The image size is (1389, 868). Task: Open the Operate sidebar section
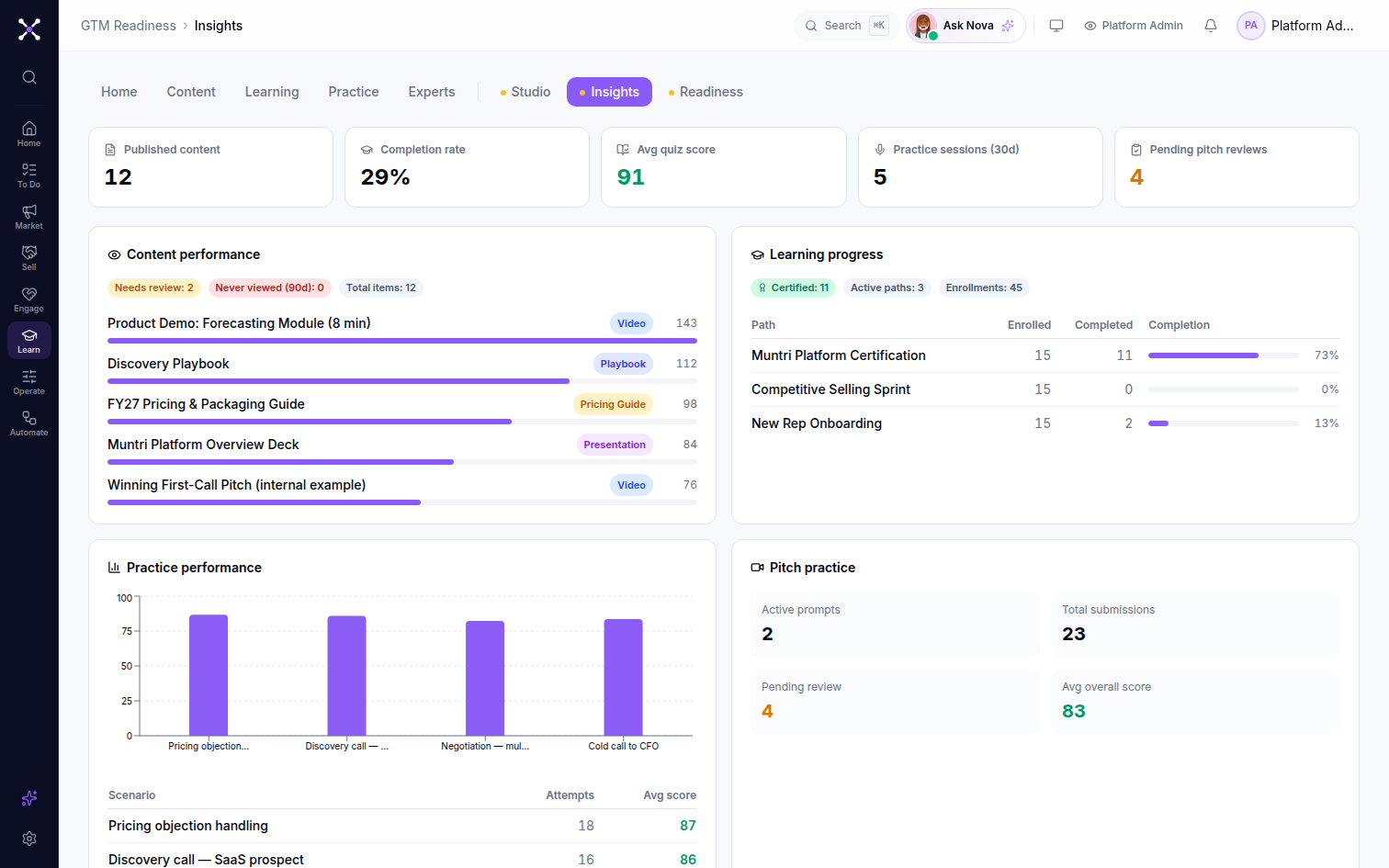click(29, 381)
